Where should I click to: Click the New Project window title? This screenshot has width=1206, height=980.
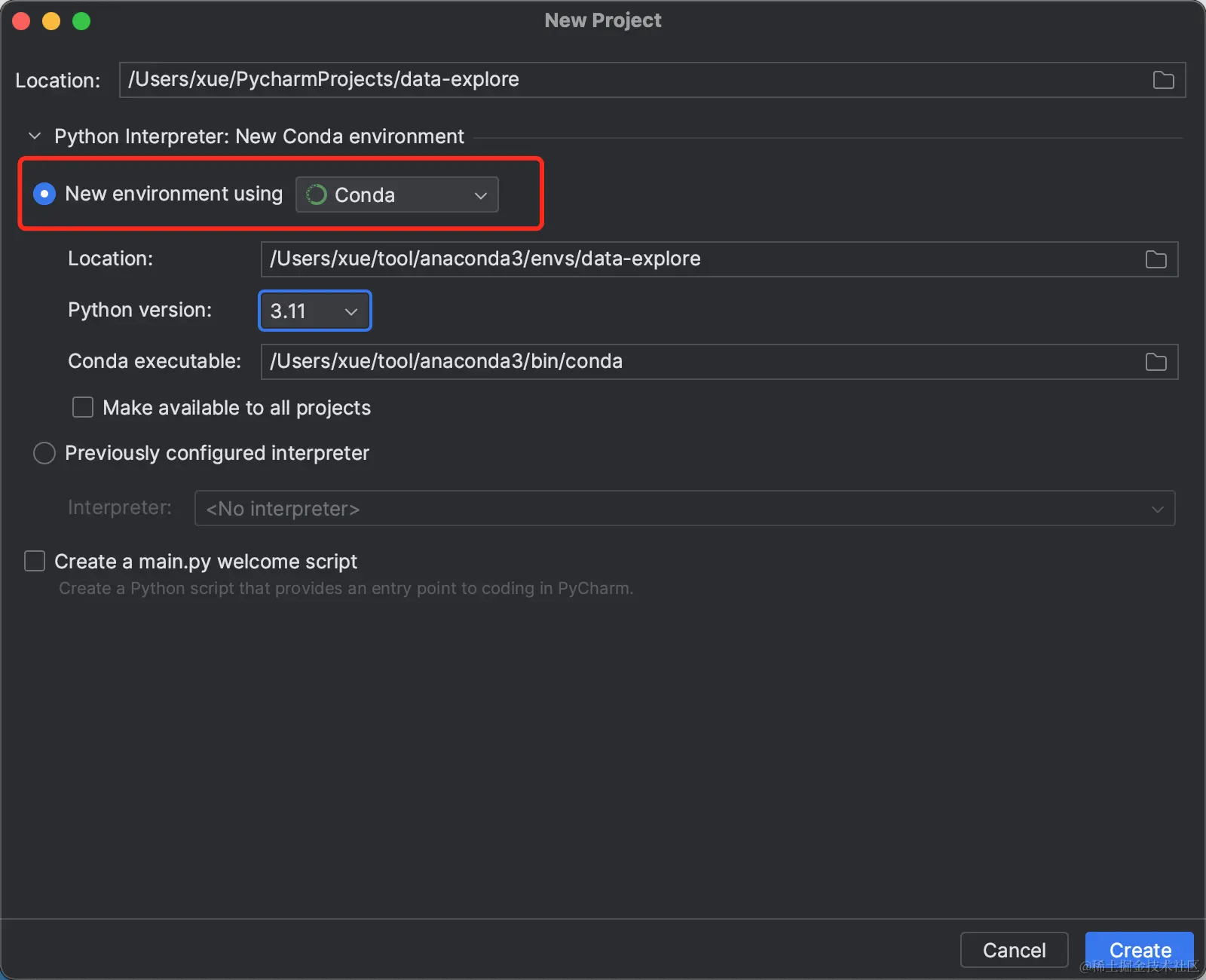point(603,20)
